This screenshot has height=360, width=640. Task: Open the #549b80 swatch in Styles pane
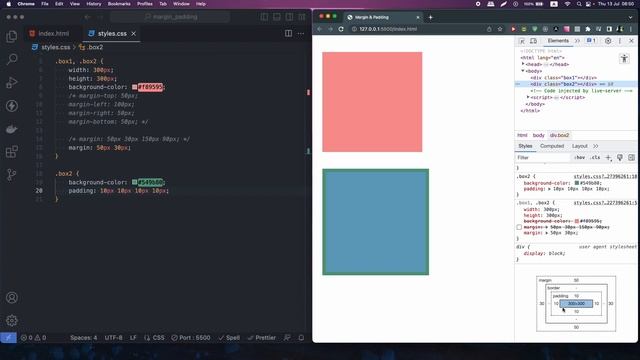tap(577, 183)
